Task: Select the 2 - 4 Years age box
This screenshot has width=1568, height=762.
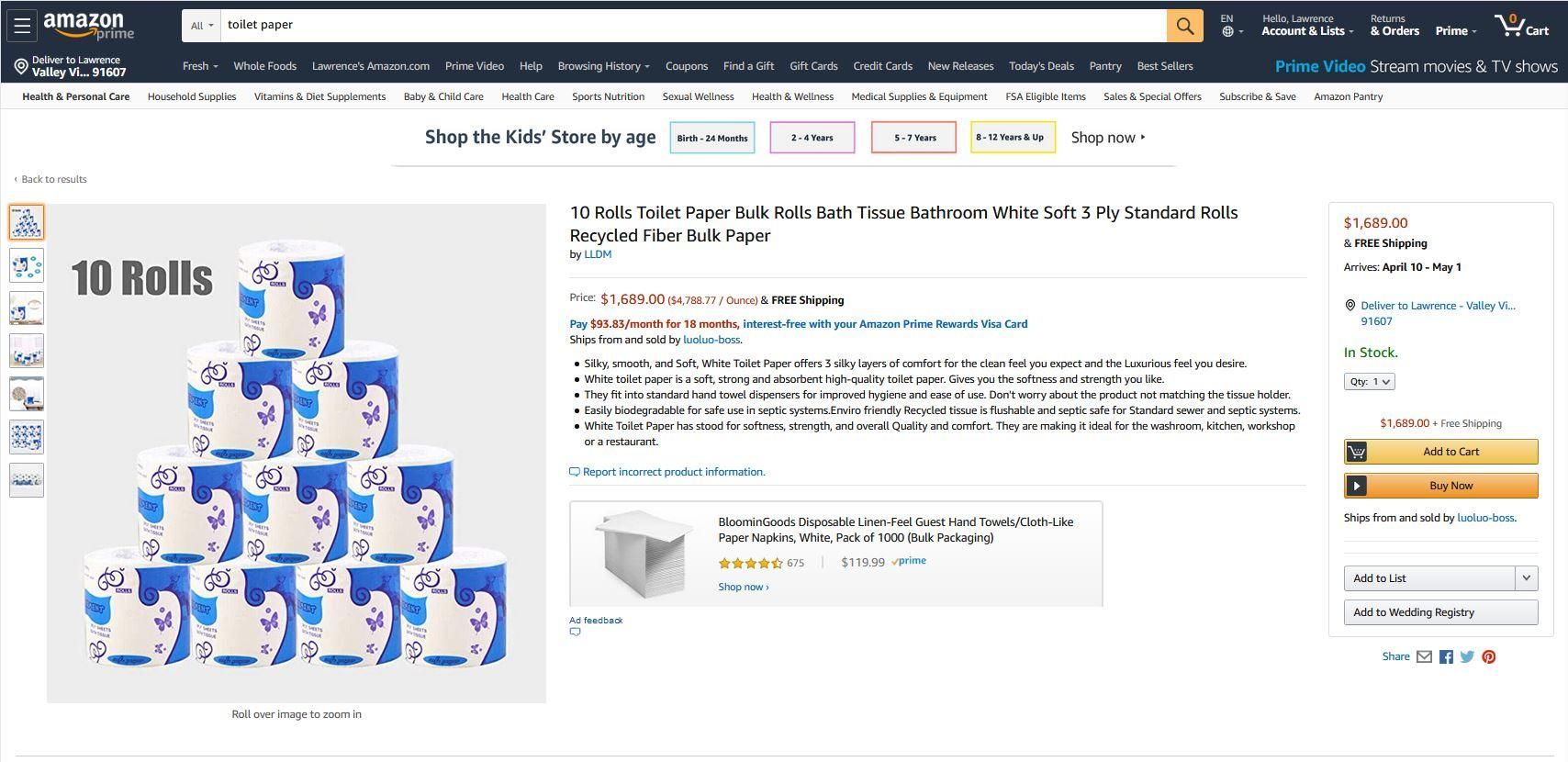Action: (x=812, y=138)
